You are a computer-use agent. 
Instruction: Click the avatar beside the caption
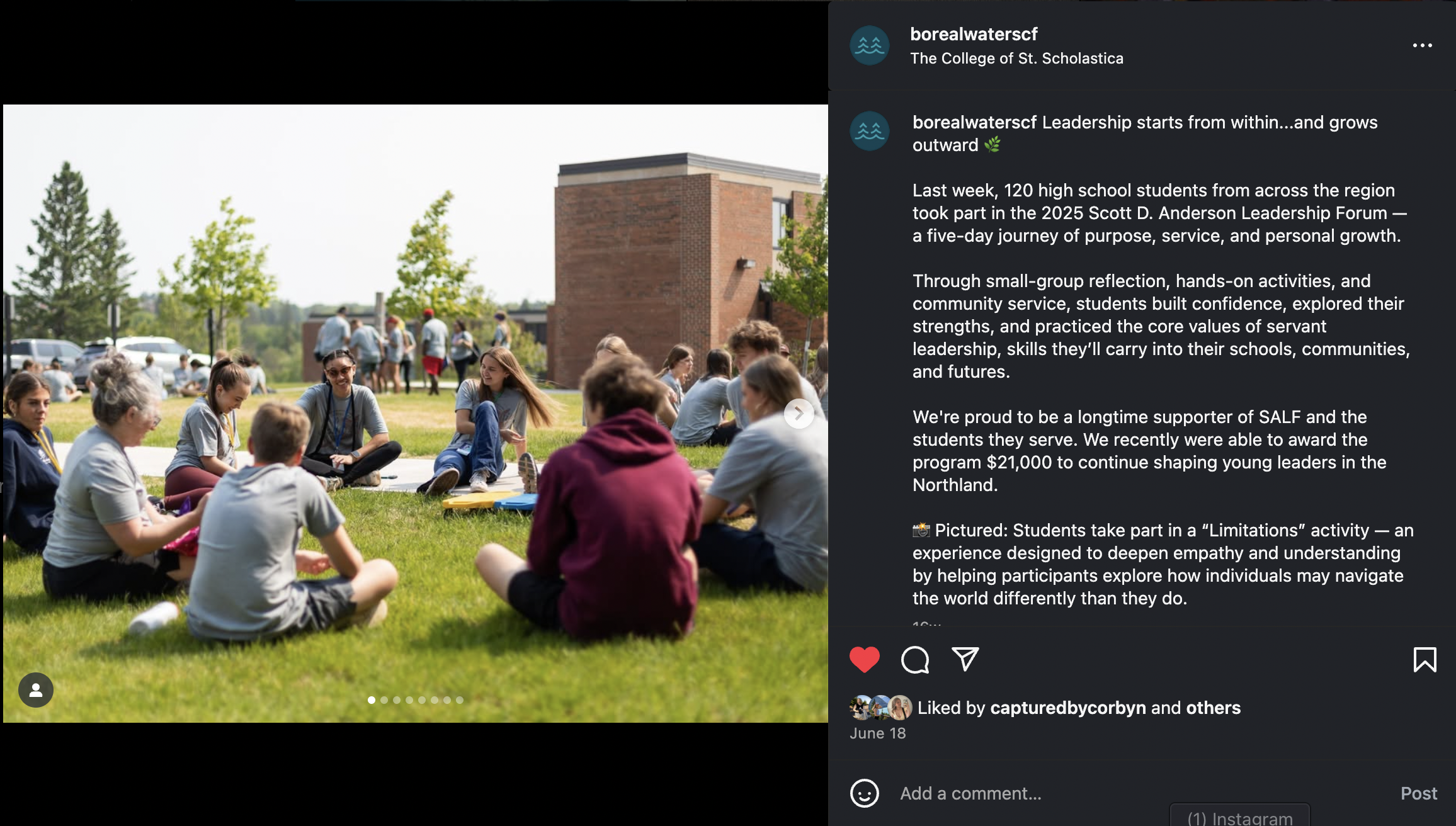point(870,131)
